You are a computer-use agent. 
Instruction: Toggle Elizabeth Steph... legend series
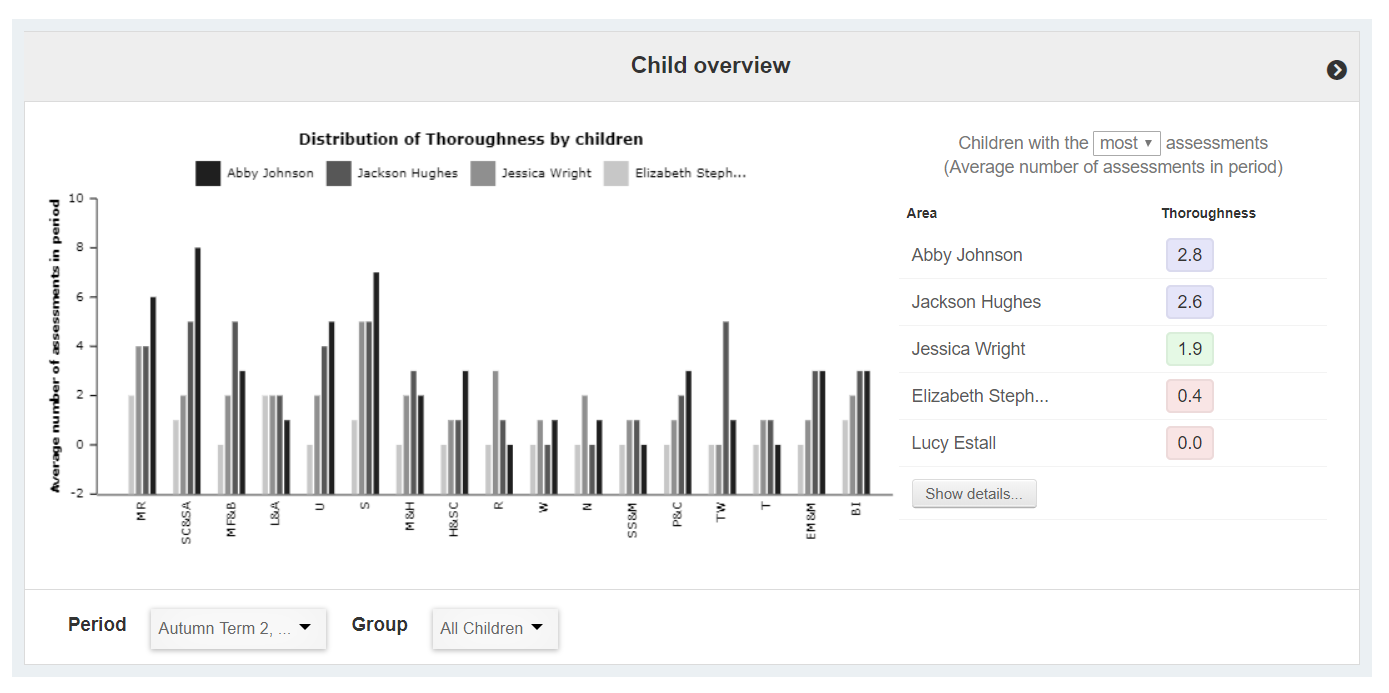tap(675, 173)
